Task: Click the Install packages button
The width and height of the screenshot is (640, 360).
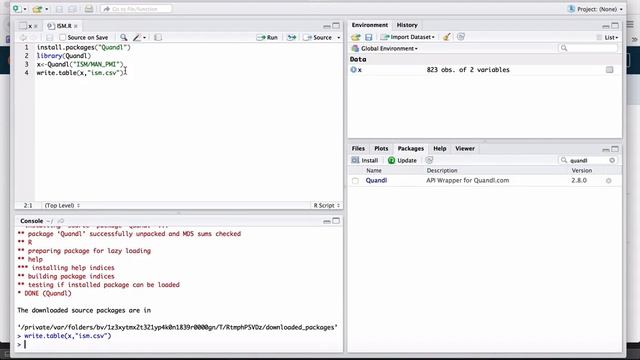Action: (x=365, y=160)
